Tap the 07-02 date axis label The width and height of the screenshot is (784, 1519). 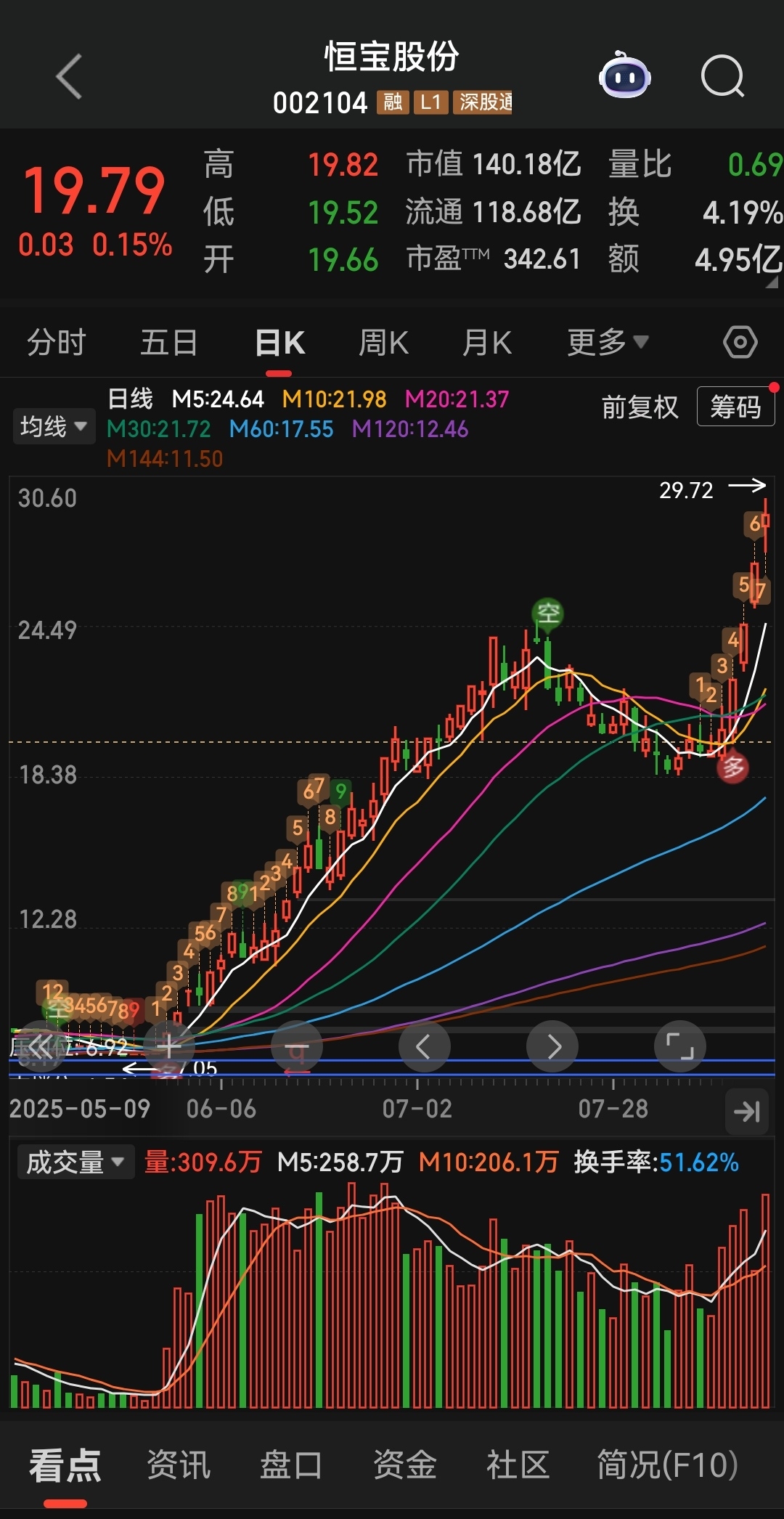417,1109
